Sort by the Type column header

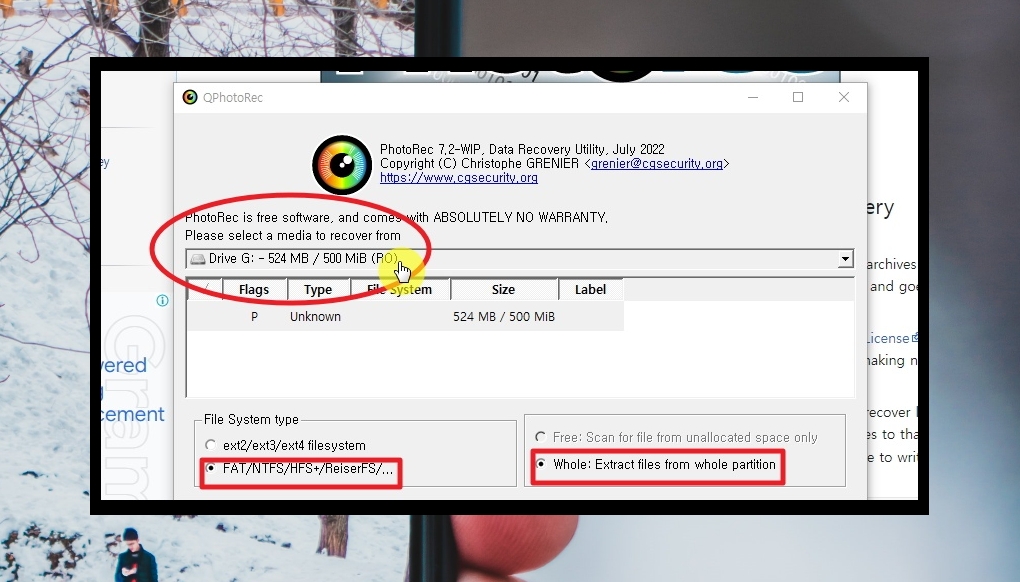[x=318, y=289]
